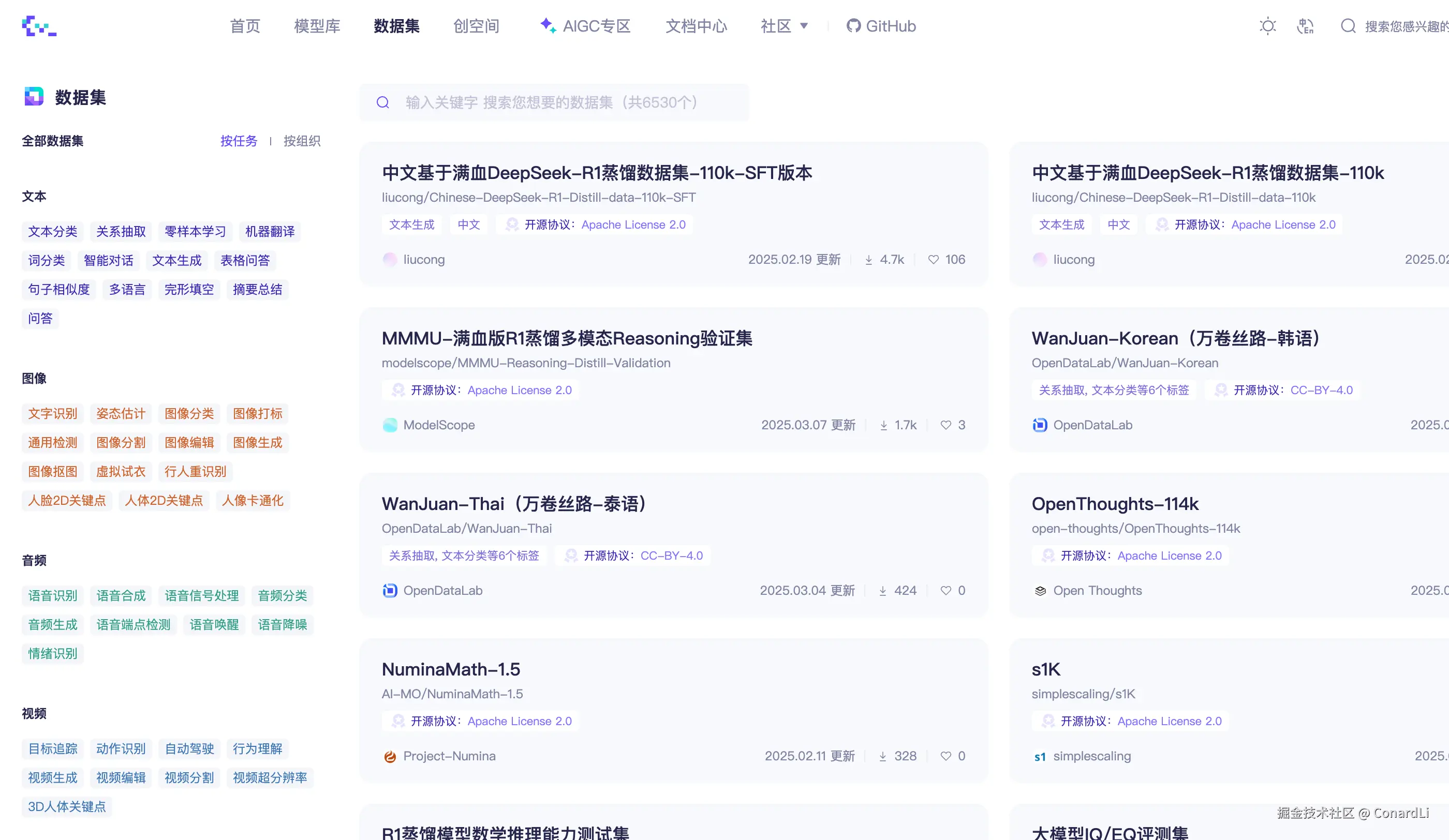The height and width of the screenshot is (840, 1449).
Task: Click the OpenDataLab icon on WanJuan-Thai card
Action: (390, 590)
